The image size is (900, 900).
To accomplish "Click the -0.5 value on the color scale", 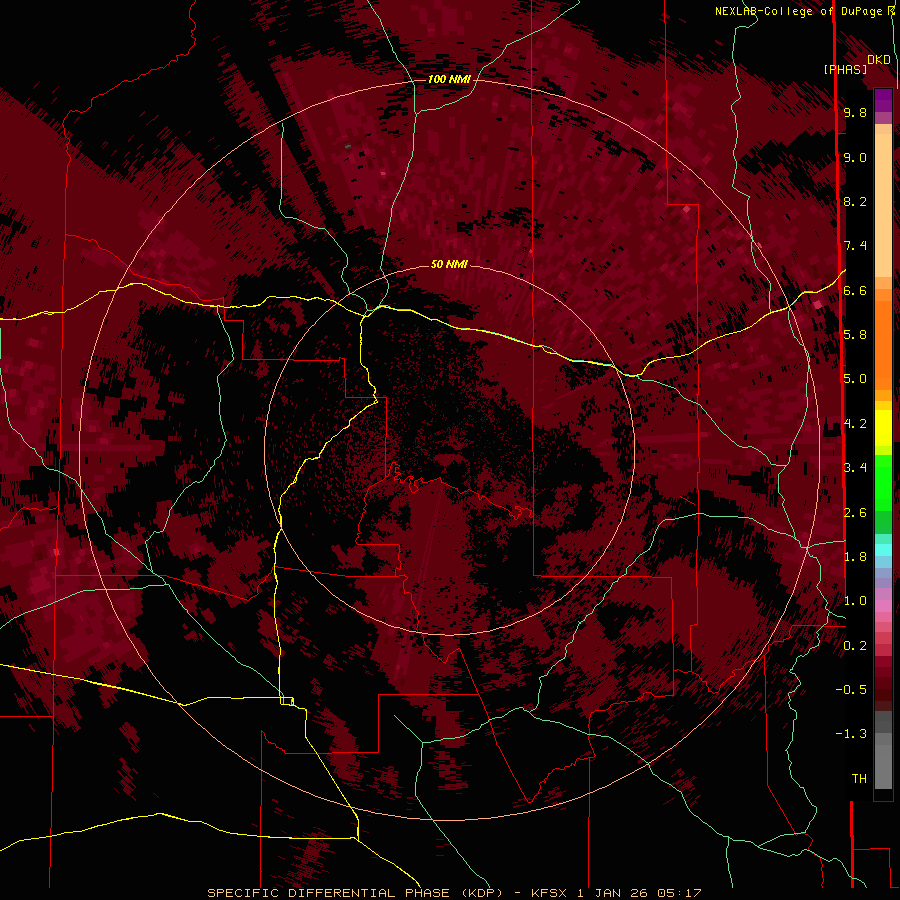I will [851, 690].
